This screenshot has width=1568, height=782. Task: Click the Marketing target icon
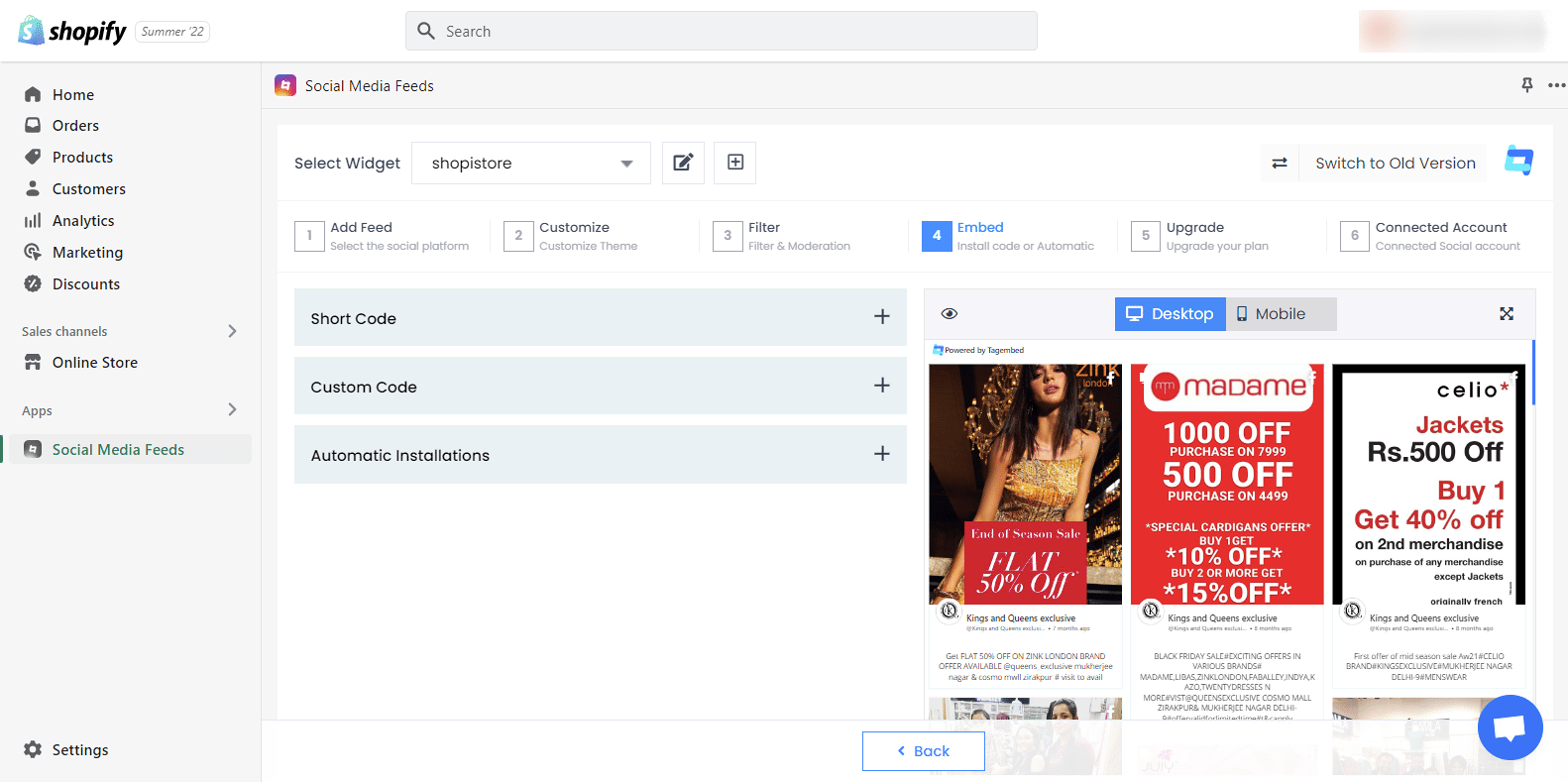pos(33,252)
